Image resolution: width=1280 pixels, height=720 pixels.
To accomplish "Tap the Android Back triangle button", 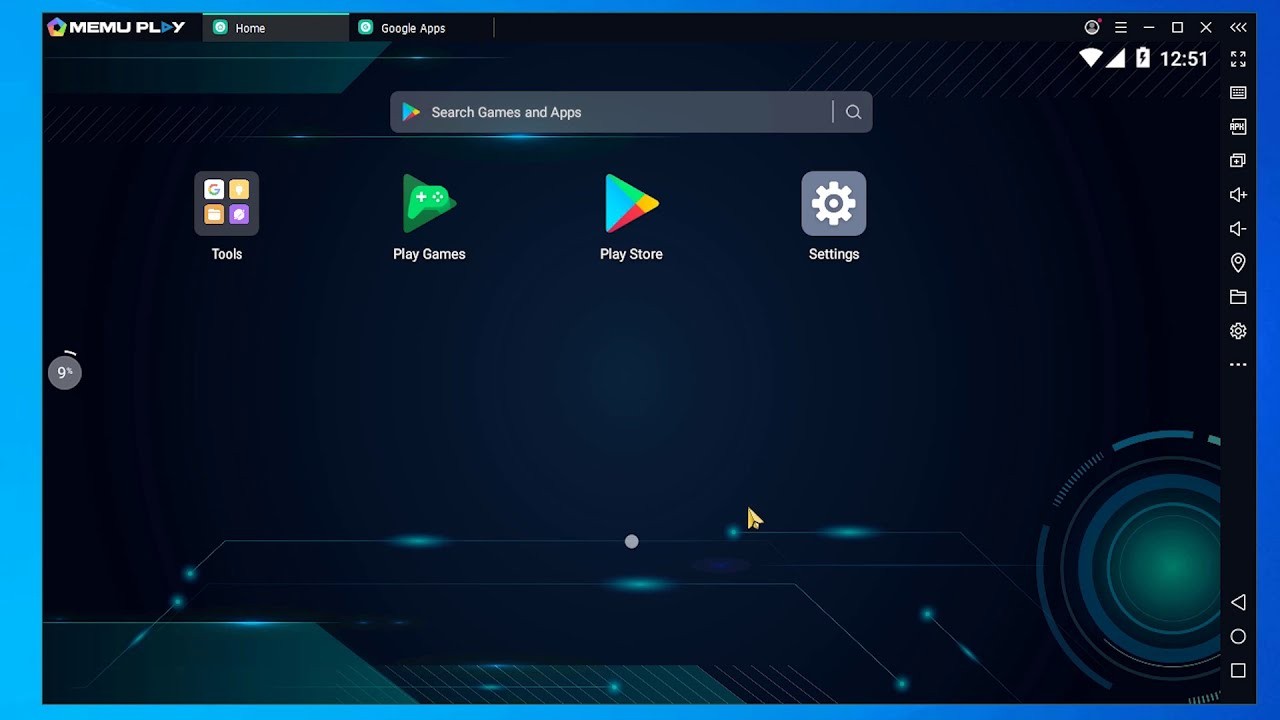I will click(1238, 602).
